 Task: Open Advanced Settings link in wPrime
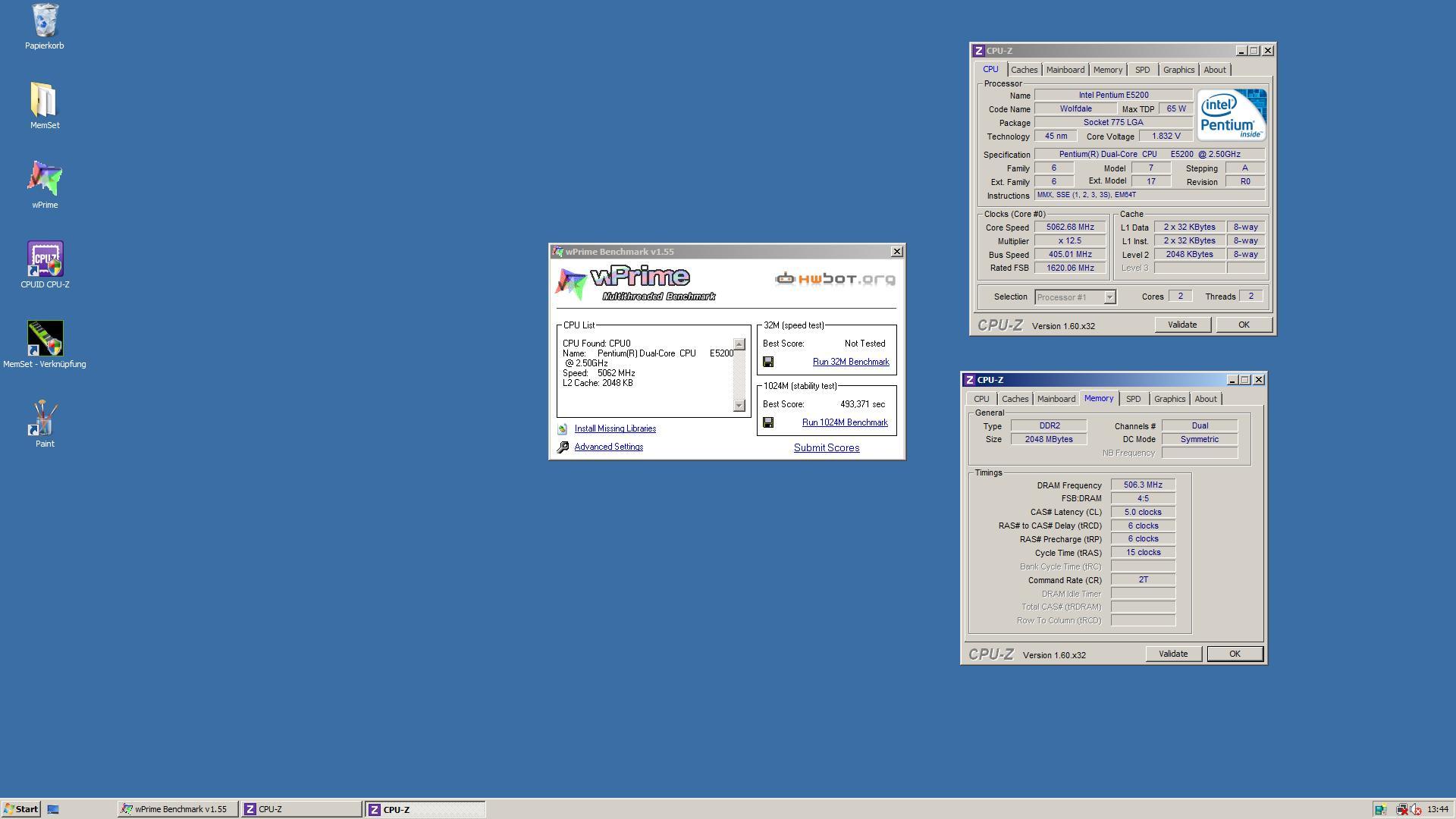(608, 447)
